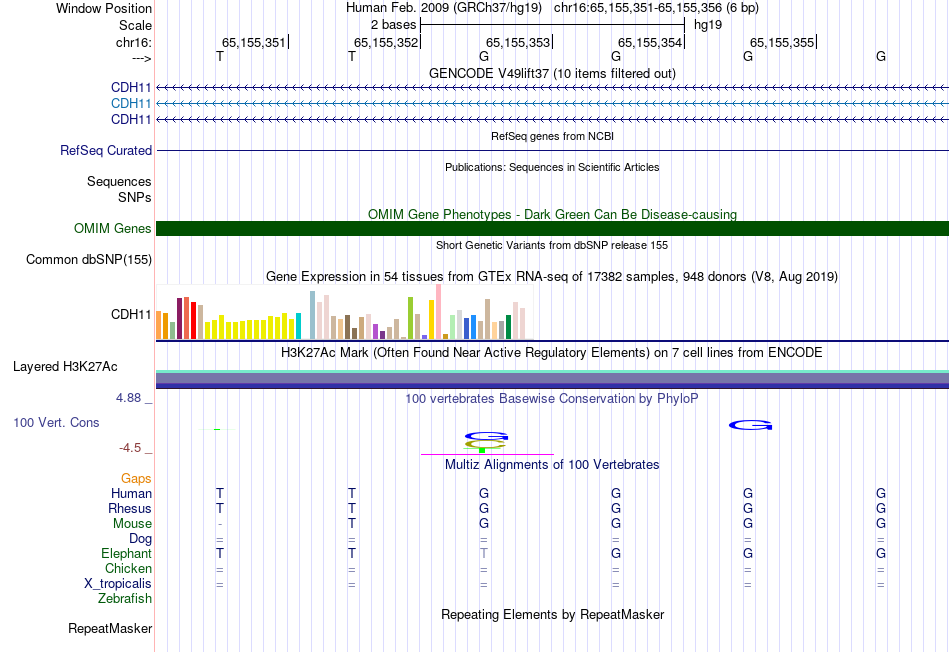Click the CDH11 GTEx expression bar chart
This screenshot has height=652, width=950.
tap(345, 312)
